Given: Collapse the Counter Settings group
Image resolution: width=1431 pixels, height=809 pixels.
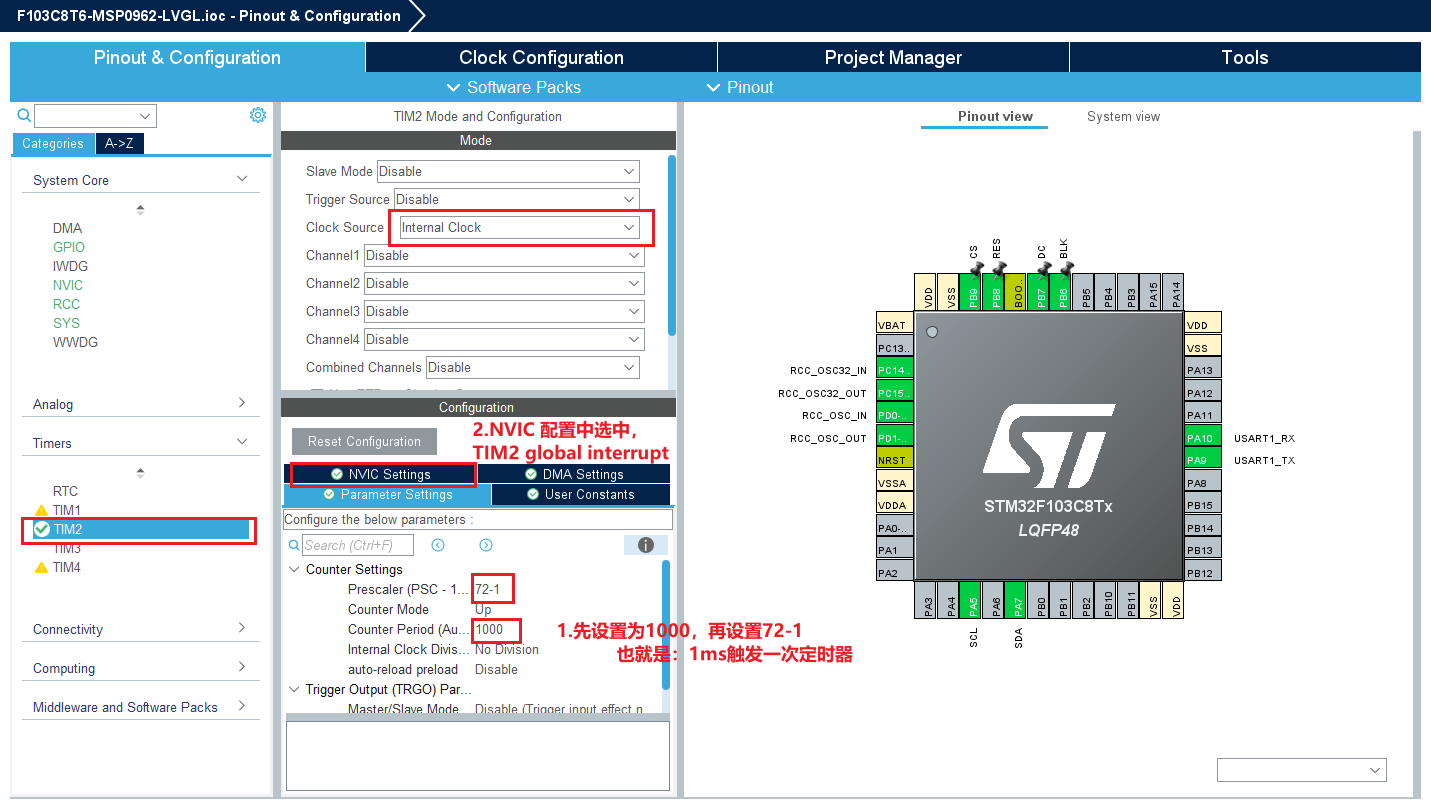Looking at the screenshot, I should (x=295, y=569).
